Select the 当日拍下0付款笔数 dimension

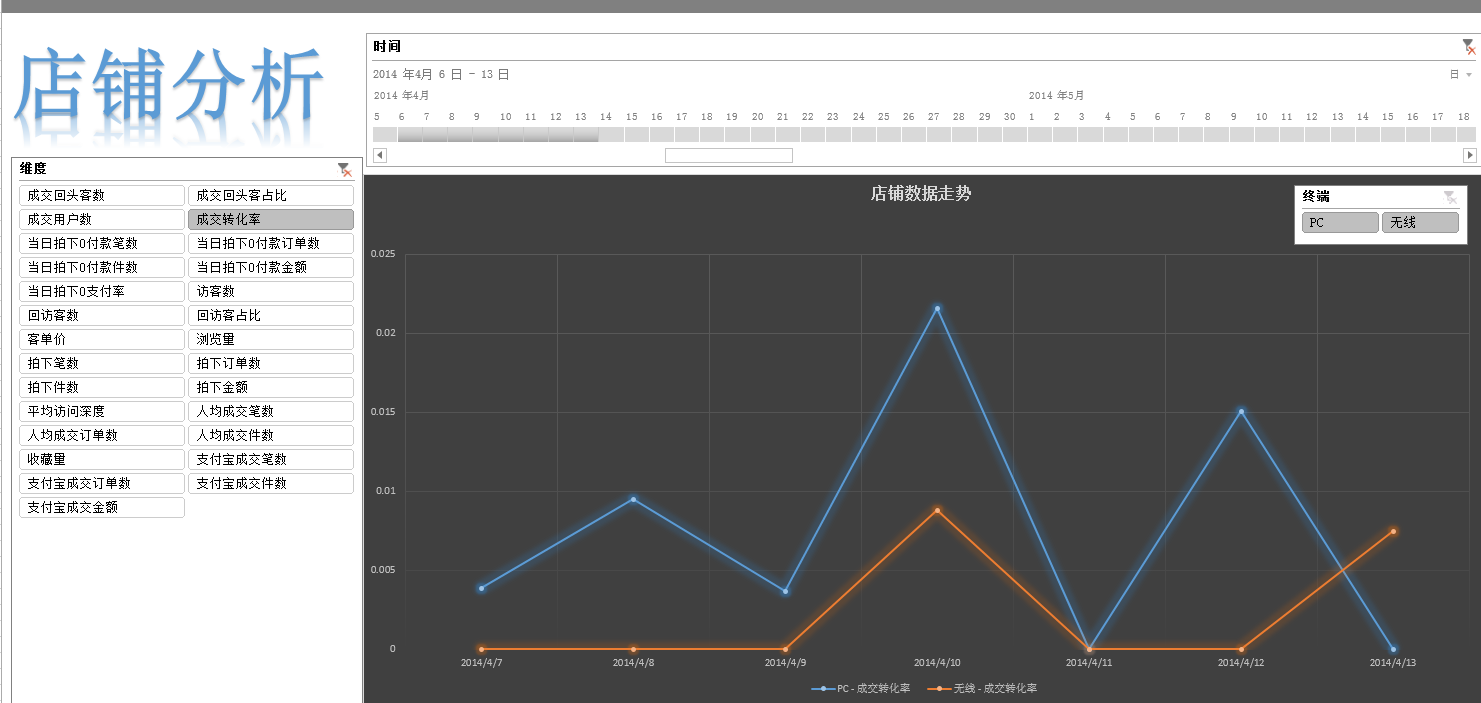(102, 244)
